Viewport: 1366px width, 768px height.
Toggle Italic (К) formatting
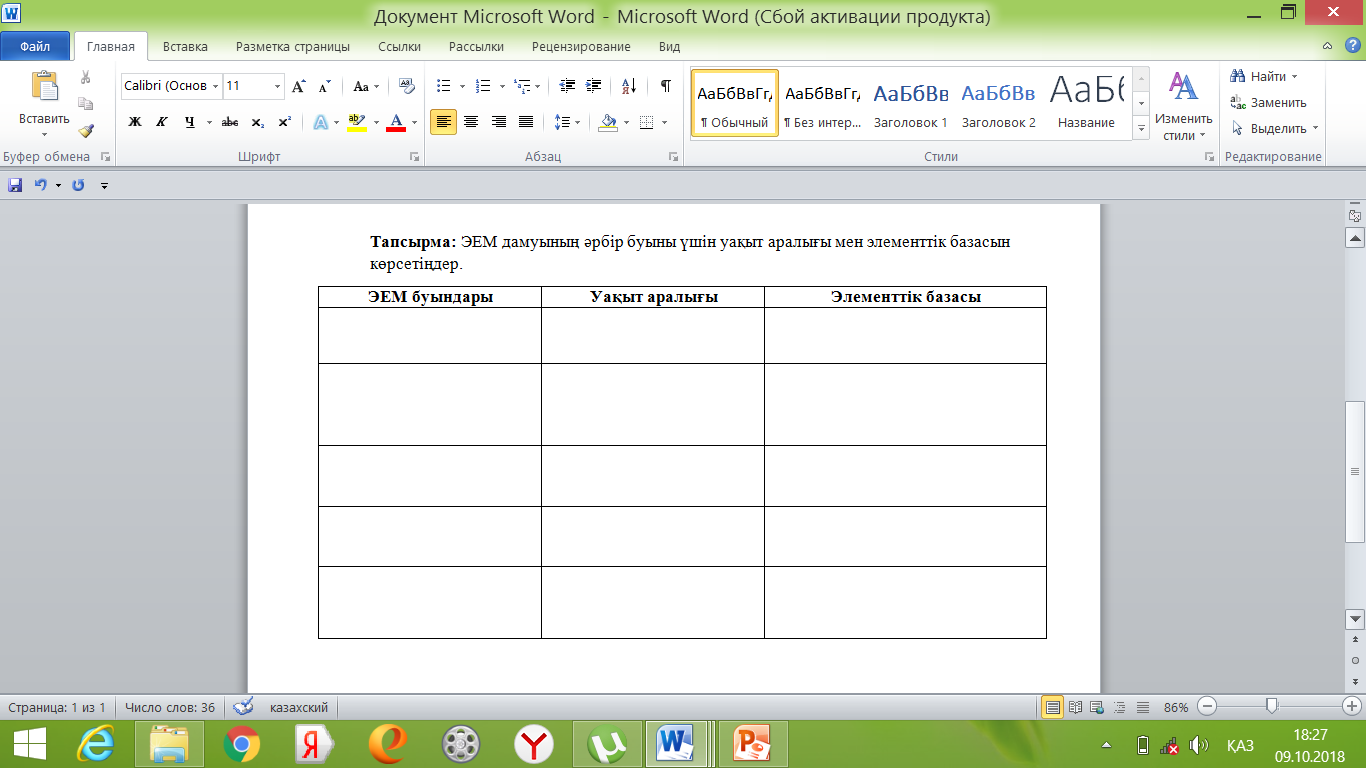coord(161,122)
